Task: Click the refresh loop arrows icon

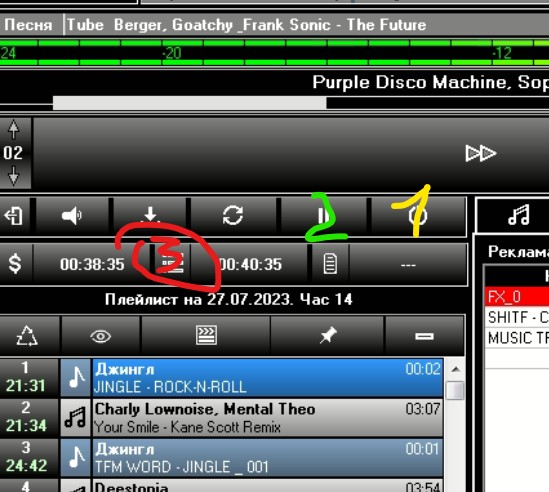Action: tap(233, 215)
